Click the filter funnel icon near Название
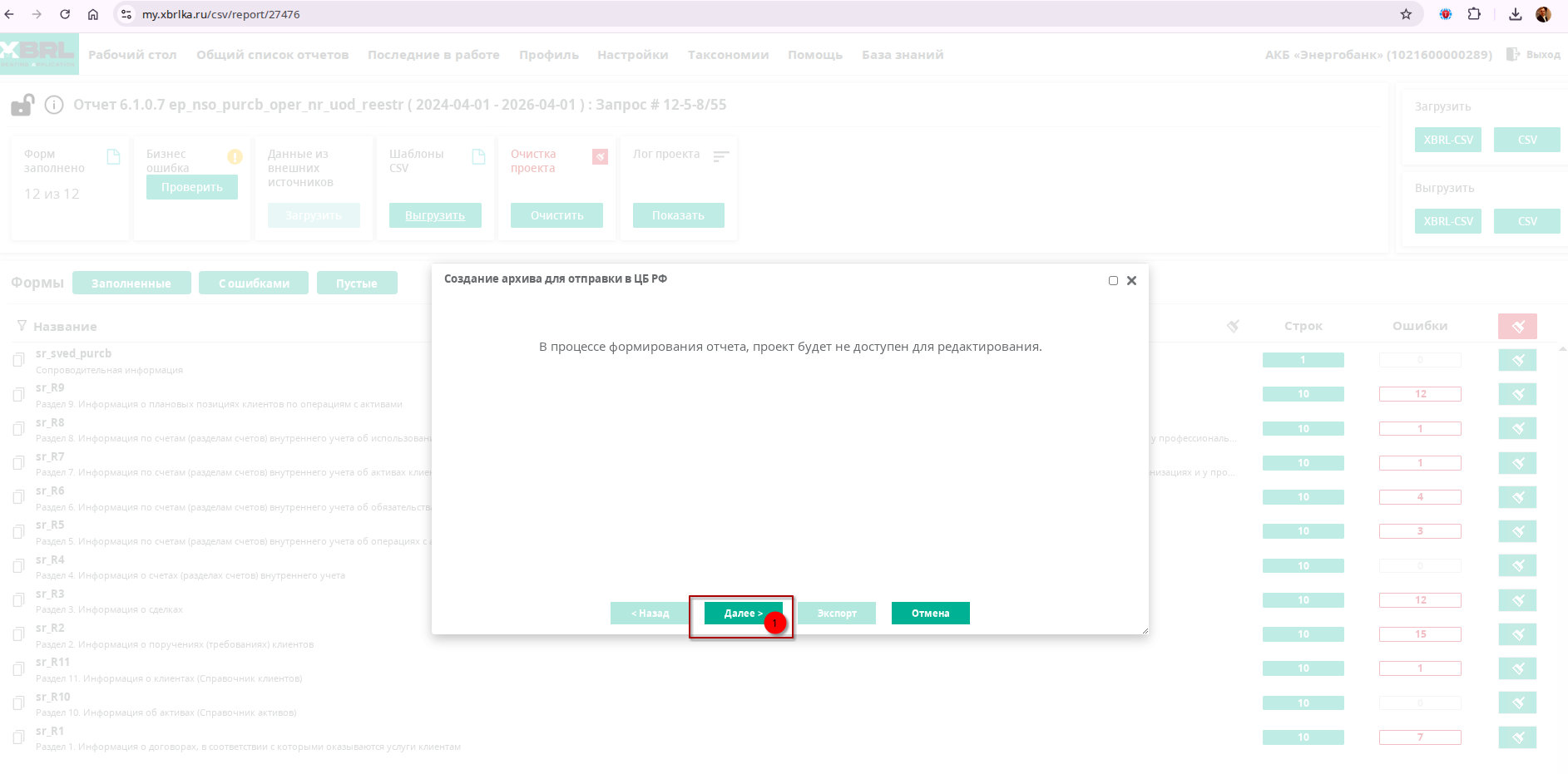 pos(22,326)
